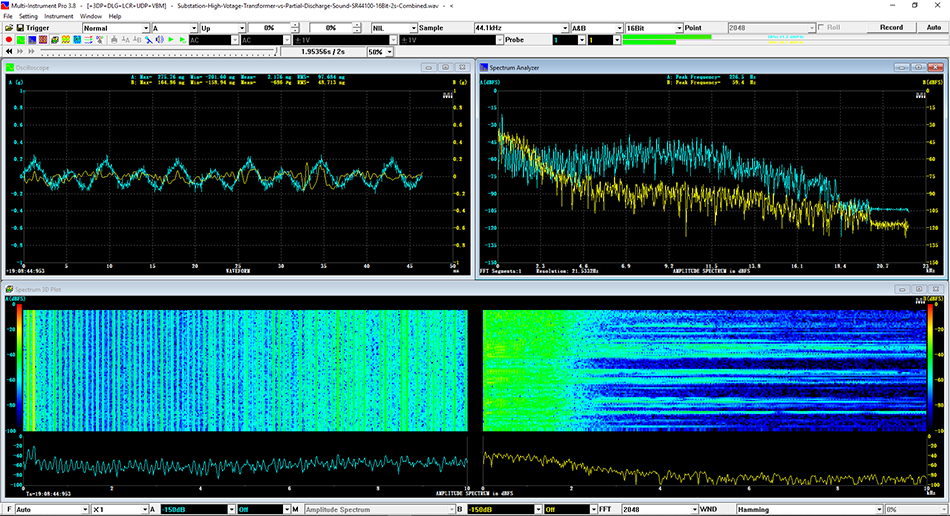The height and width of the screenshot is (516, 950).
Task: Open the 16Bit resolution dropdown
Action: [x=679, y=28]
